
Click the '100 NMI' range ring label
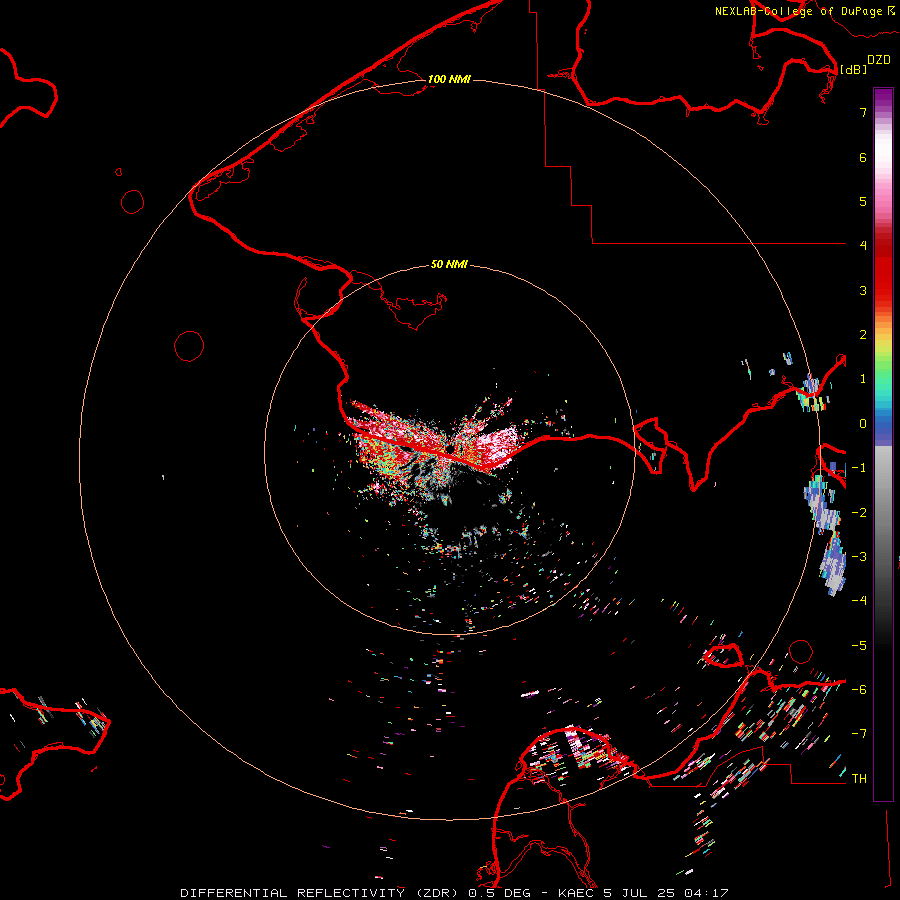click(449, 79)
